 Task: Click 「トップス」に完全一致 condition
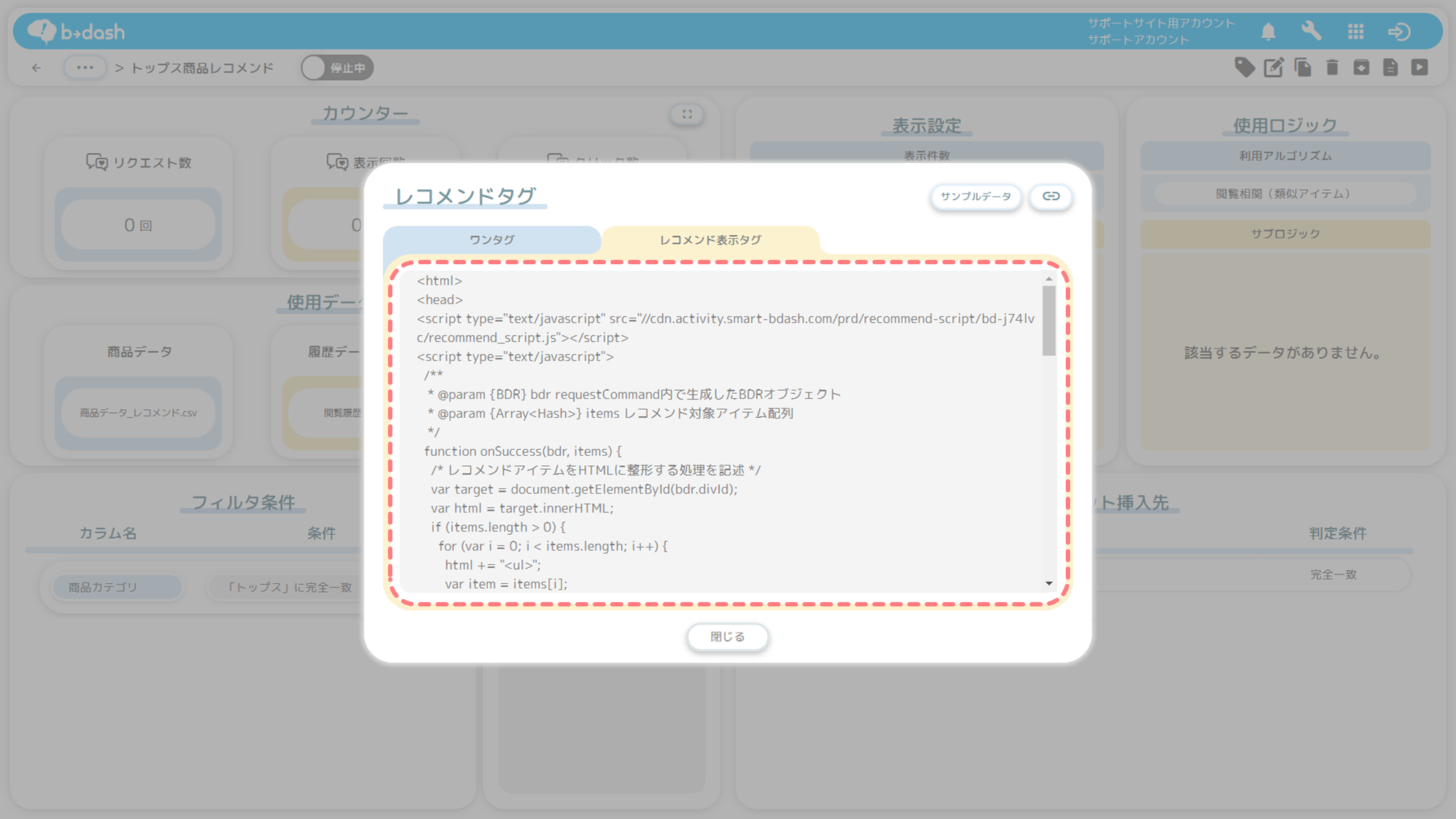(x=289, y=587)
